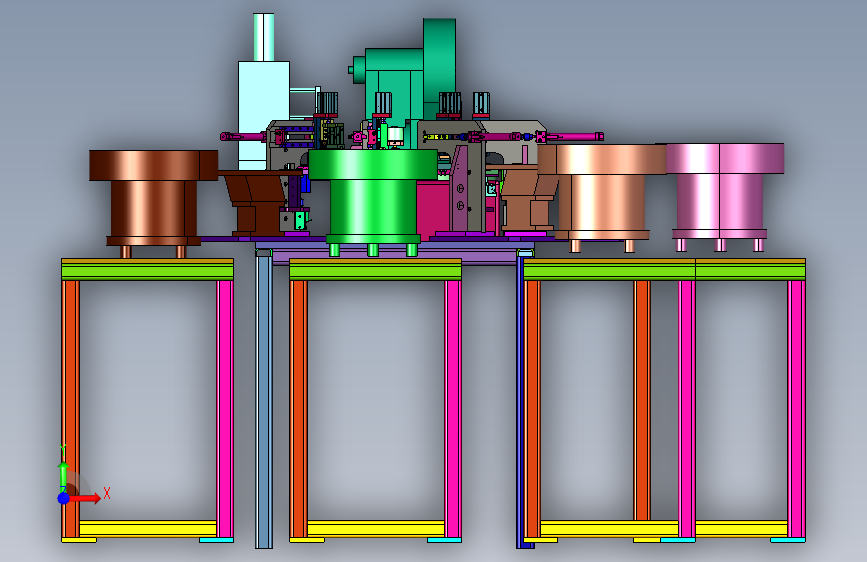Click the blue origin ball of the coordinate triad
Screen dimensions: 867x562
pyautogui.click(x=64, y=498)
